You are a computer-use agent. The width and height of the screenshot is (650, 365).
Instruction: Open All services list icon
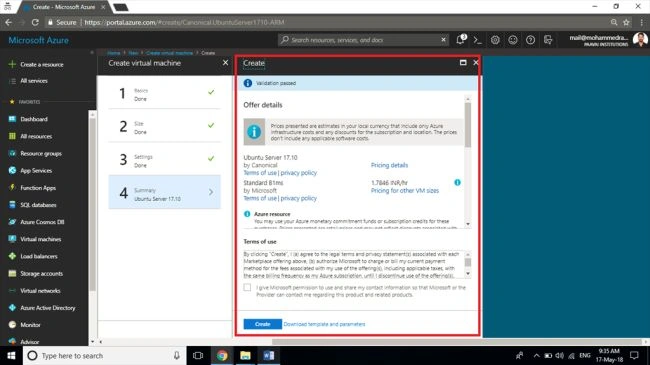point(12,81)
